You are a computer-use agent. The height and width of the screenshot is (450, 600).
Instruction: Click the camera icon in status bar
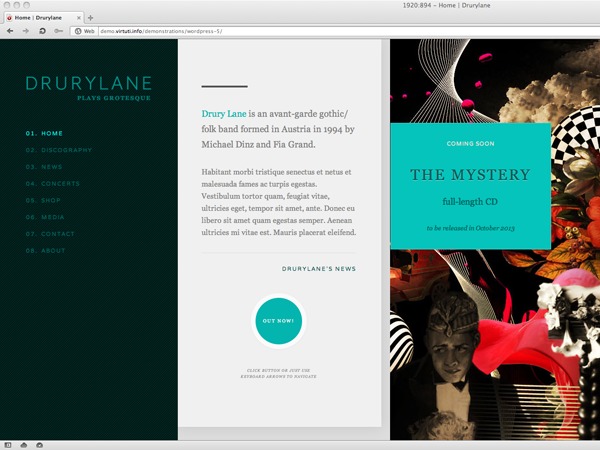point(39,445)
